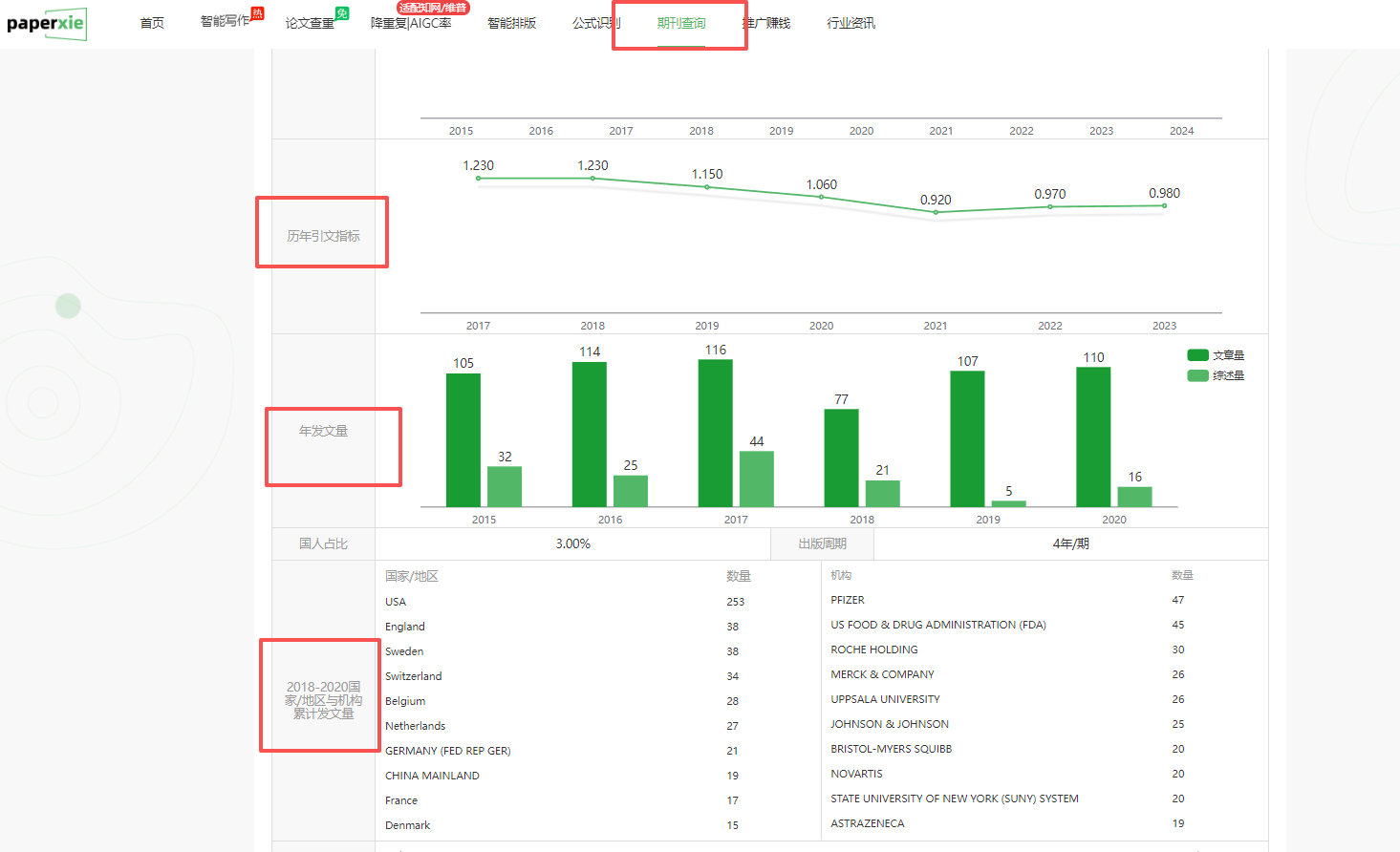The height and width of the screenshot is (852, 1400).
Task: Select the 期刊查询 navigation tab
Action: [x=680, y=23]
